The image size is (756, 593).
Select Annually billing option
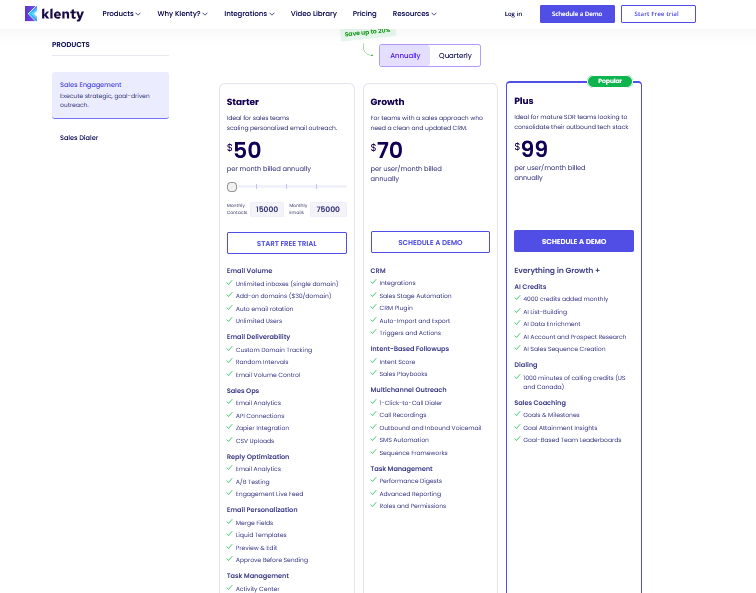(405, 55)
